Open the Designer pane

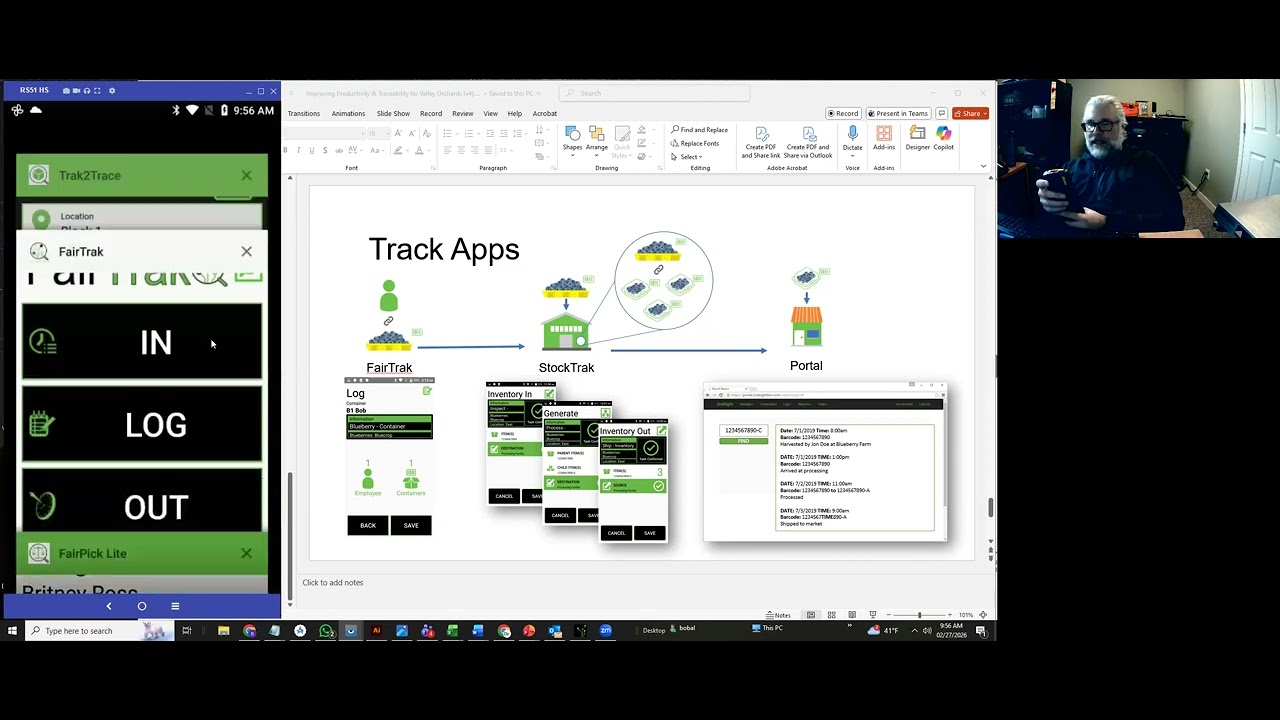pos(917,138)
